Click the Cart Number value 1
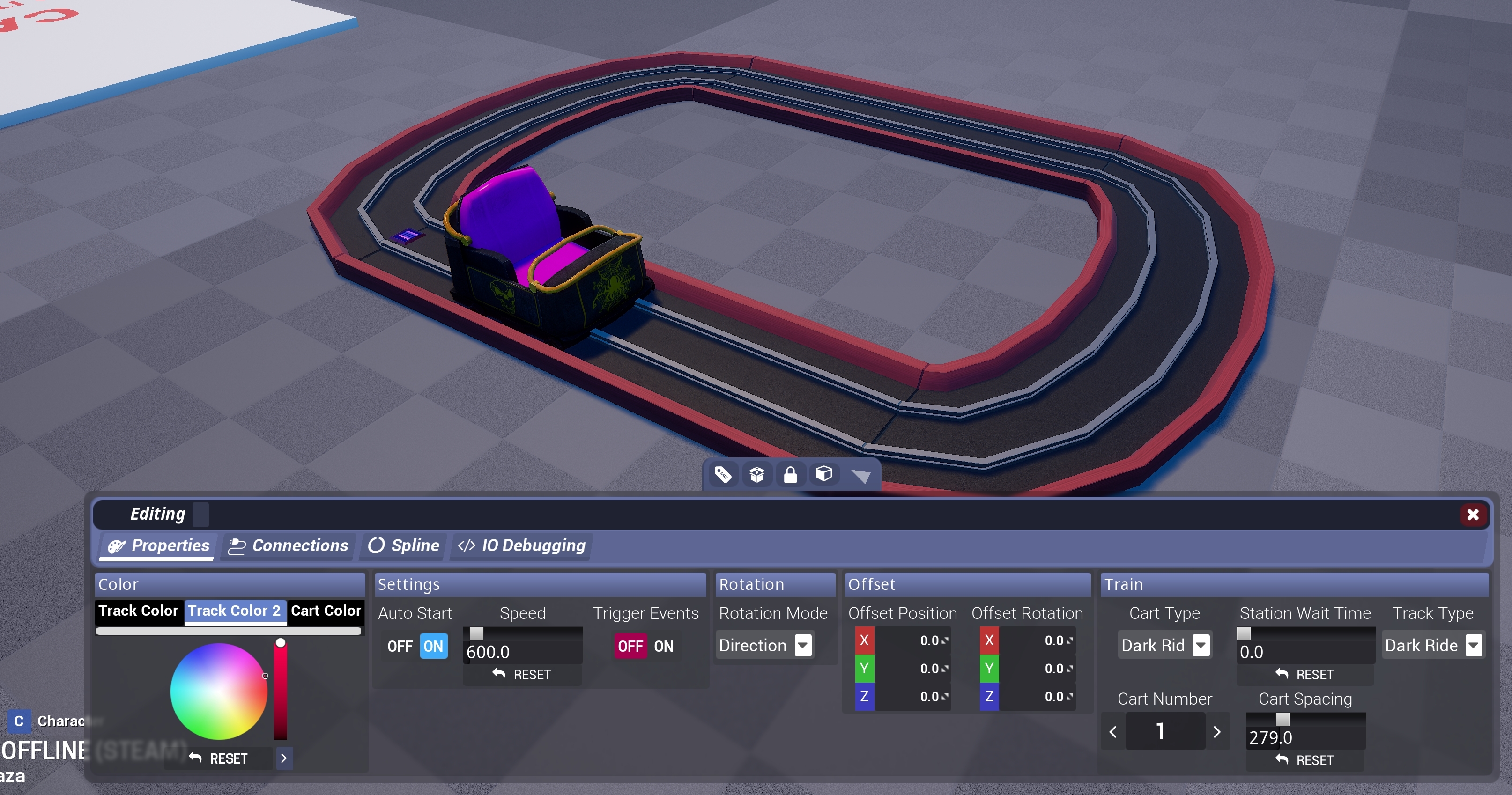Viewport: 1512px width, 795px height. [x=1165, y=732]
